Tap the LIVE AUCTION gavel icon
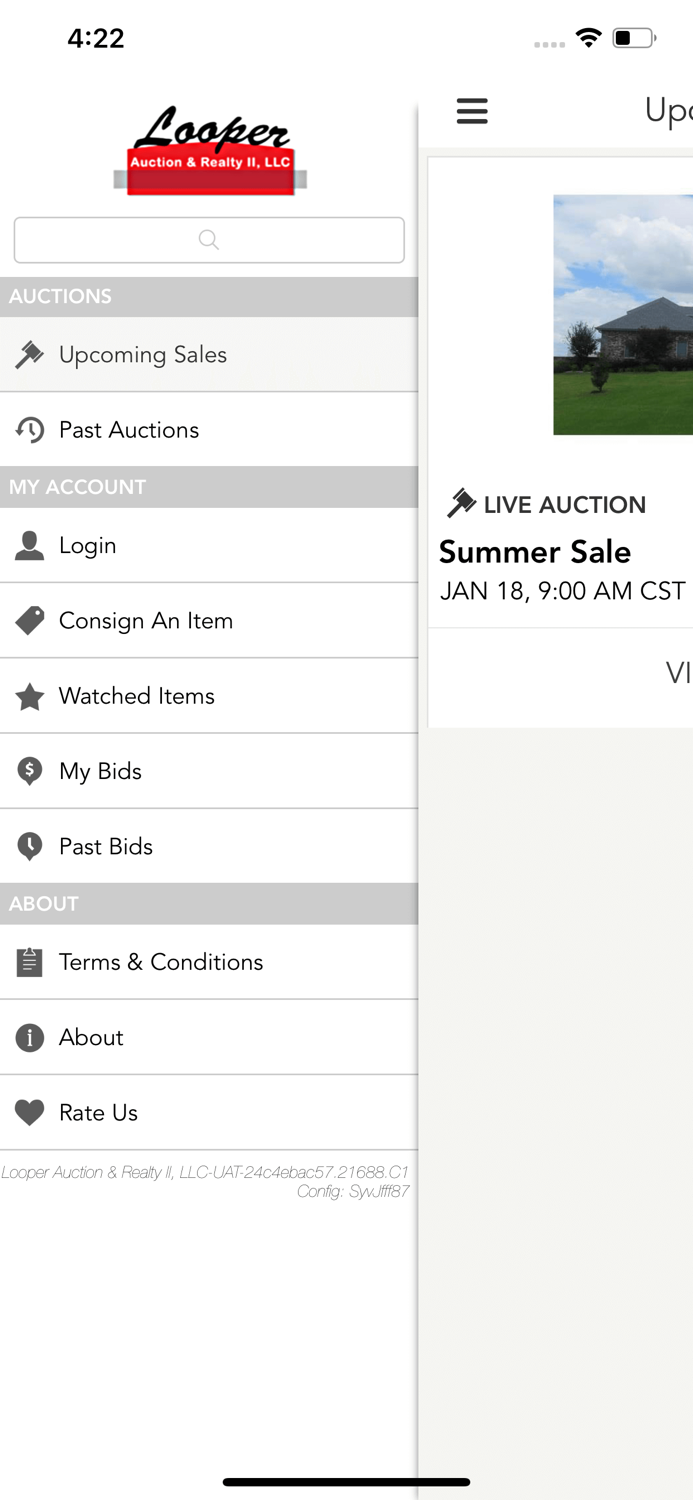The height and width of the screenshot is (1500, 693). pos(461,504)
